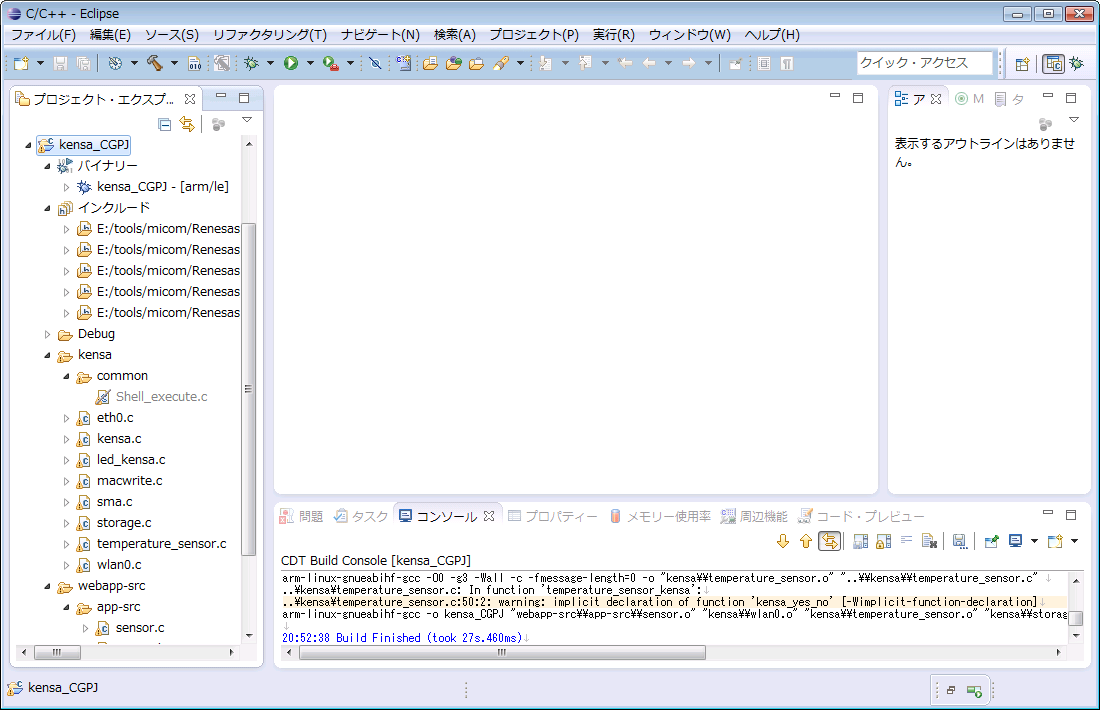Switch to the 問題 tab

(302, 516)
